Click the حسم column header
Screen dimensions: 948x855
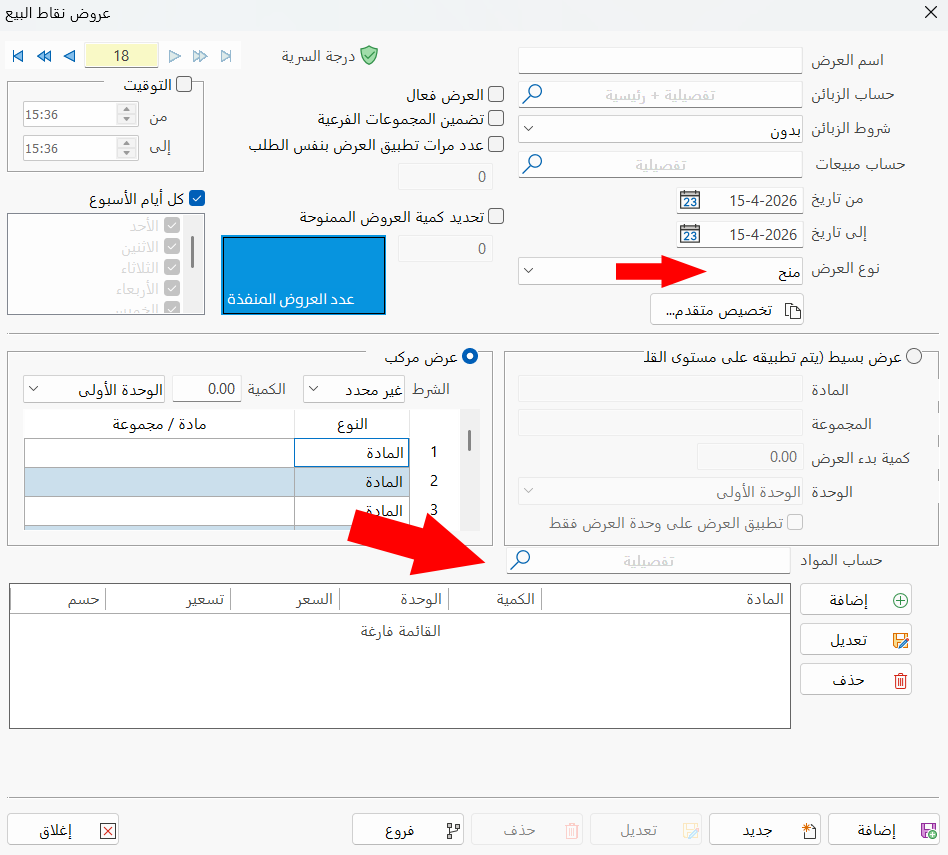coord(58,599)
